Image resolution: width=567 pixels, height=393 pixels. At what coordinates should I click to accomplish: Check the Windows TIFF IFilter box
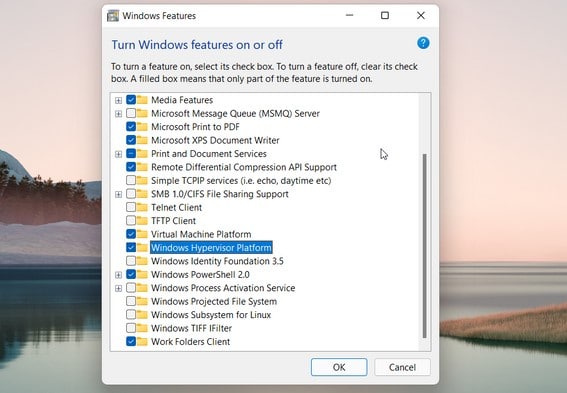coord(131,328)
